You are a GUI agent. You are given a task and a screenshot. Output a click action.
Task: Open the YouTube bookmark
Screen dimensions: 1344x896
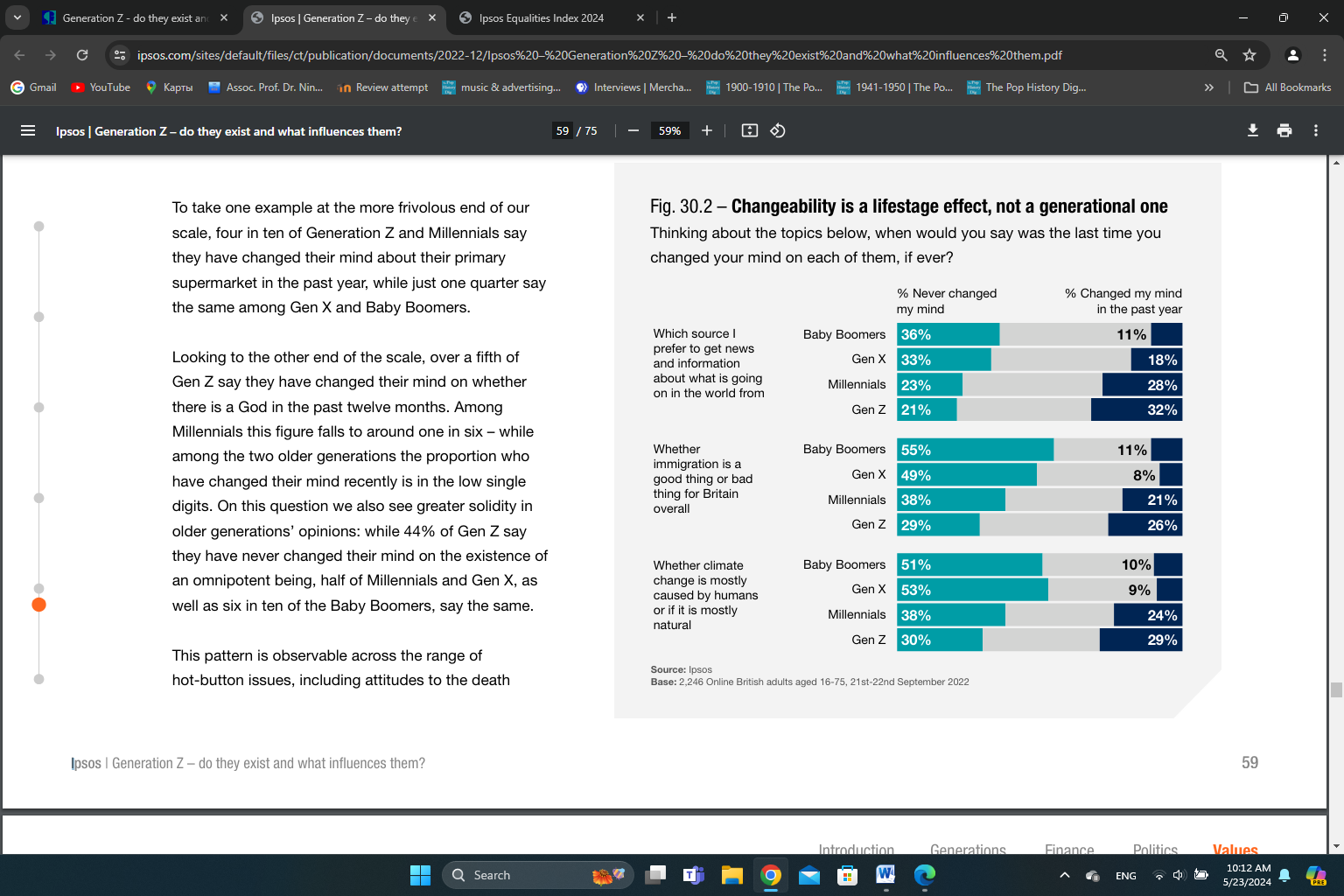click(101, 87)
